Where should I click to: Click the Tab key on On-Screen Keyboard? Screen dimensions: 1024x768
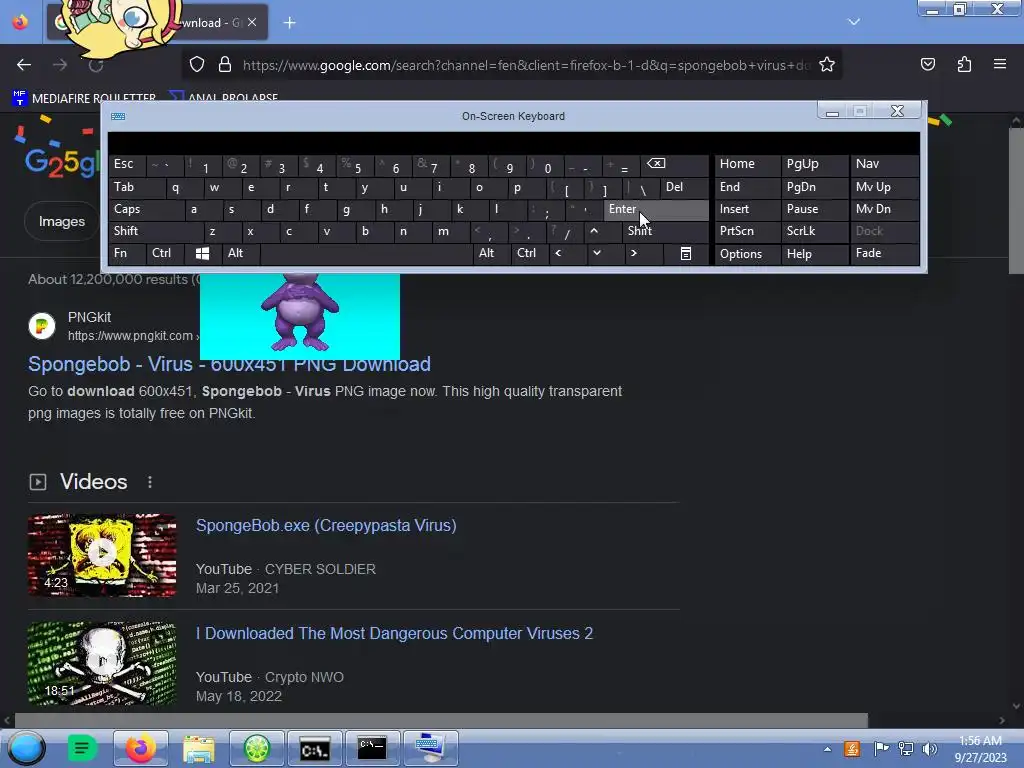coord(136,187)
